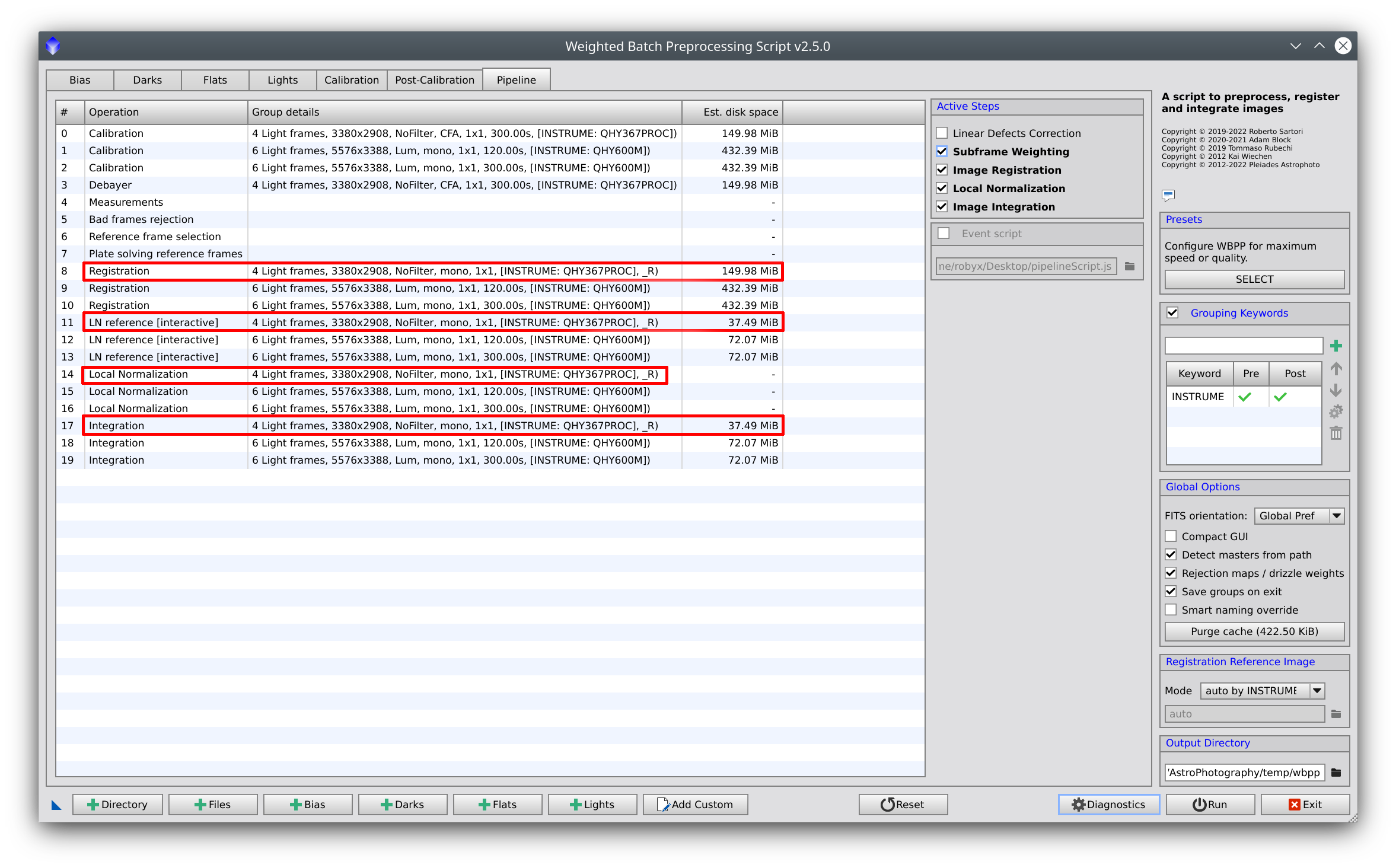Toggle the Image Registration checkbox
This screenshot has height=868, width=1396.
coord(942,169)
